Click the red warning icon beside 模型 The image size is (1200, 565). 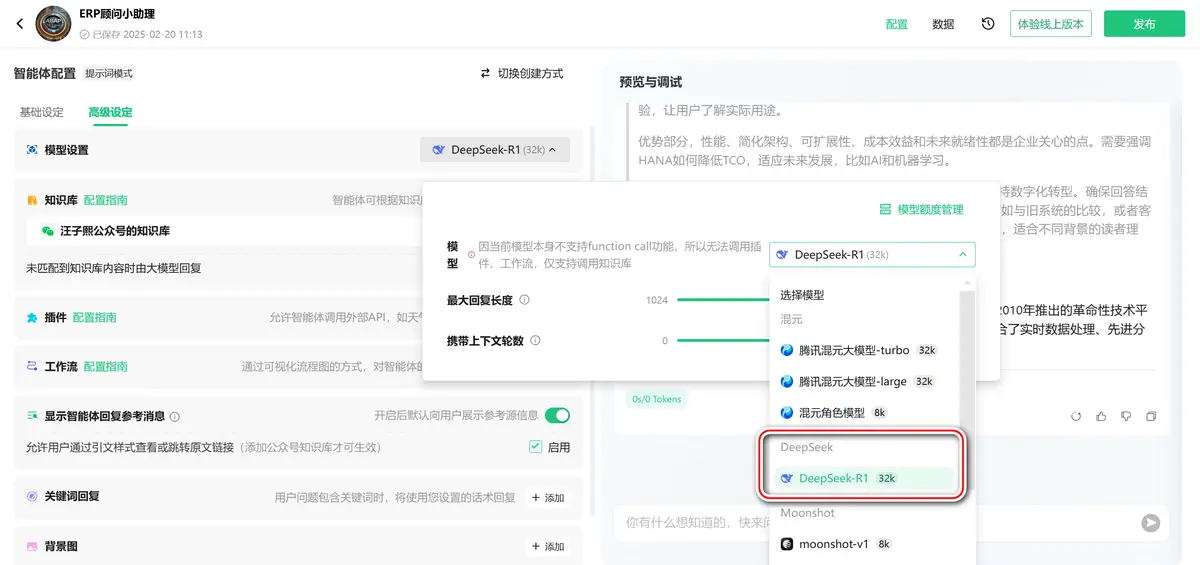pos(471,254)
